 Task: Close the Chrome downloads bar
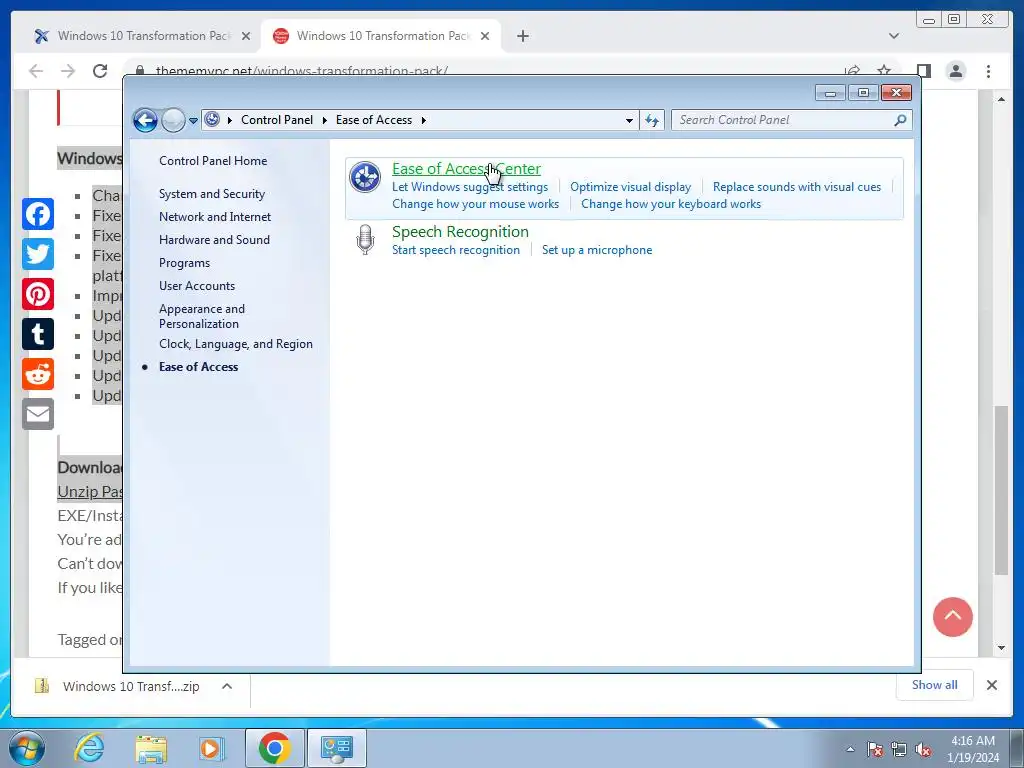991,685
